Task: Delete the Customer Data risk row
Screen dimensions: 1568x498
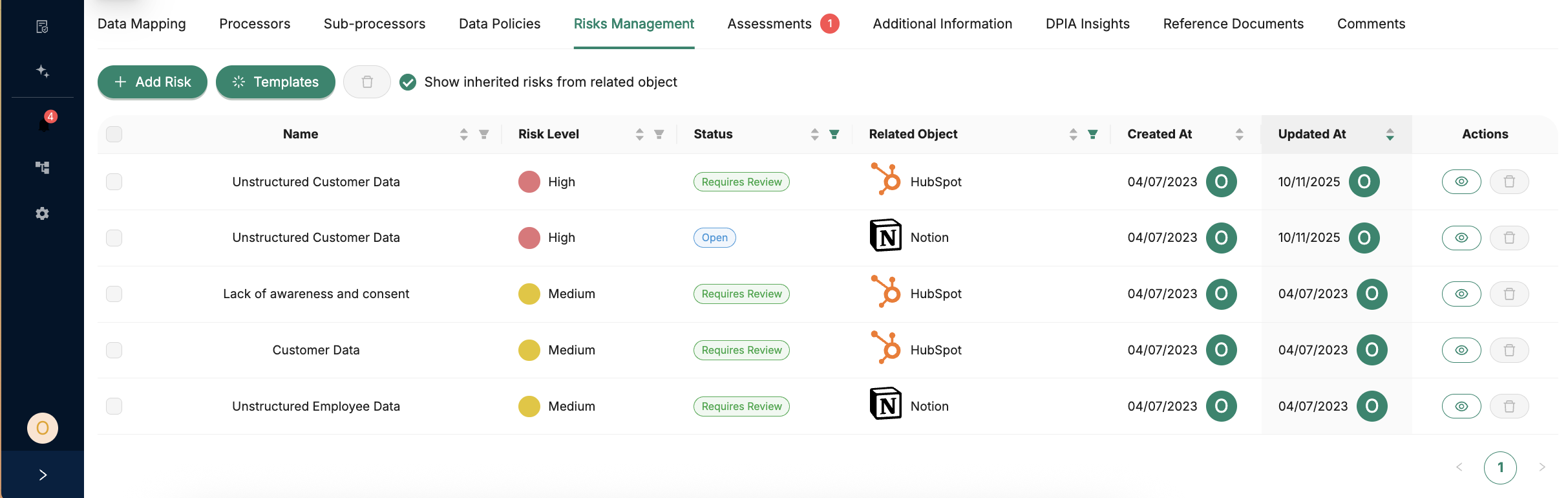Action: coord(1509,350)
